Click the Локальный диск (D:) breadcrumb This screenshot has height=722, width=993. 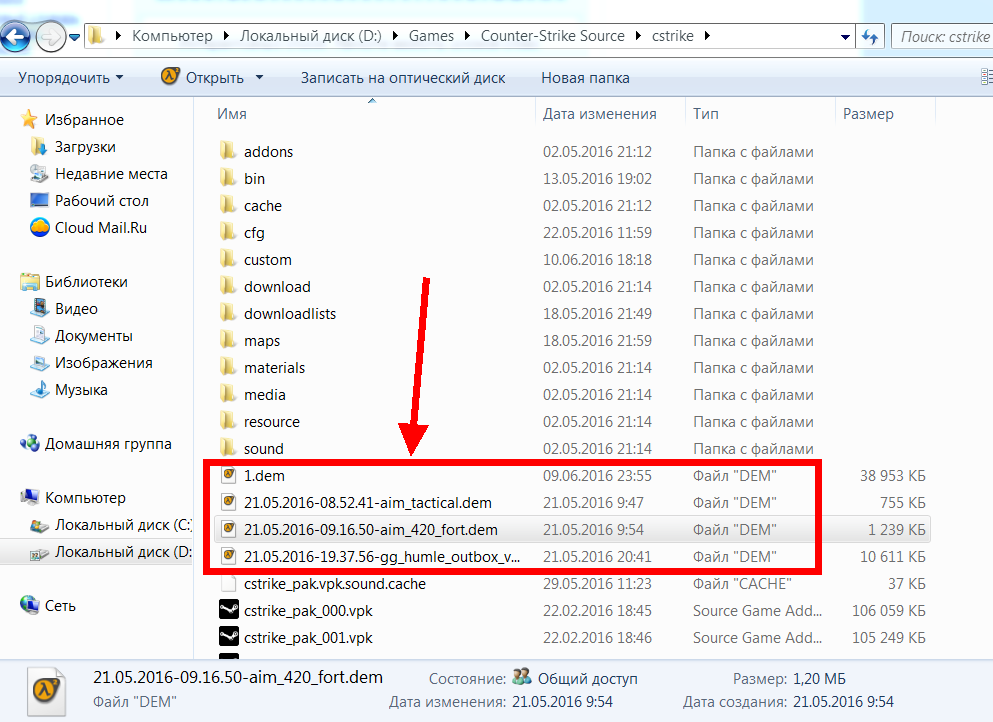[310, 36]
